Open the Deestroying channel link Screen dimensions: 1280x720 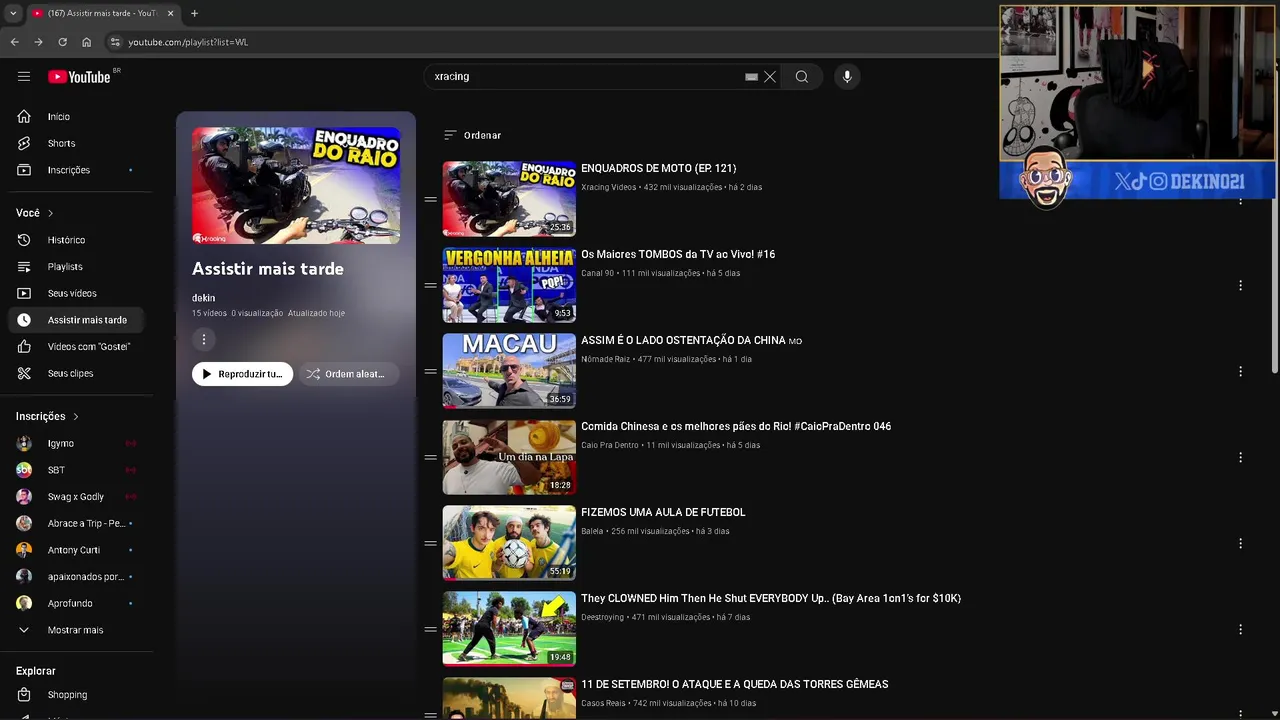(x=602, y=617)
